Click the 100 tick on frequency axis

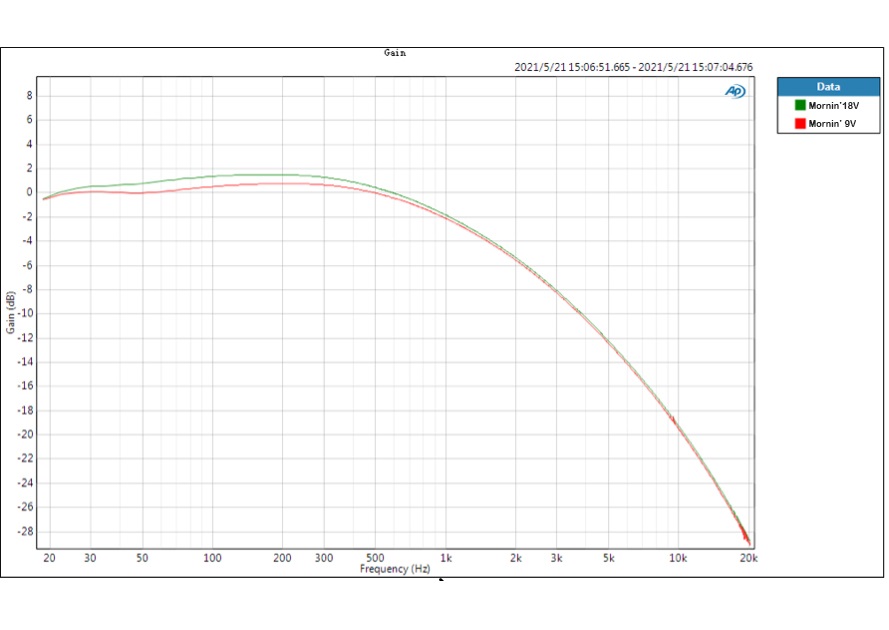(x=212, y=558)
